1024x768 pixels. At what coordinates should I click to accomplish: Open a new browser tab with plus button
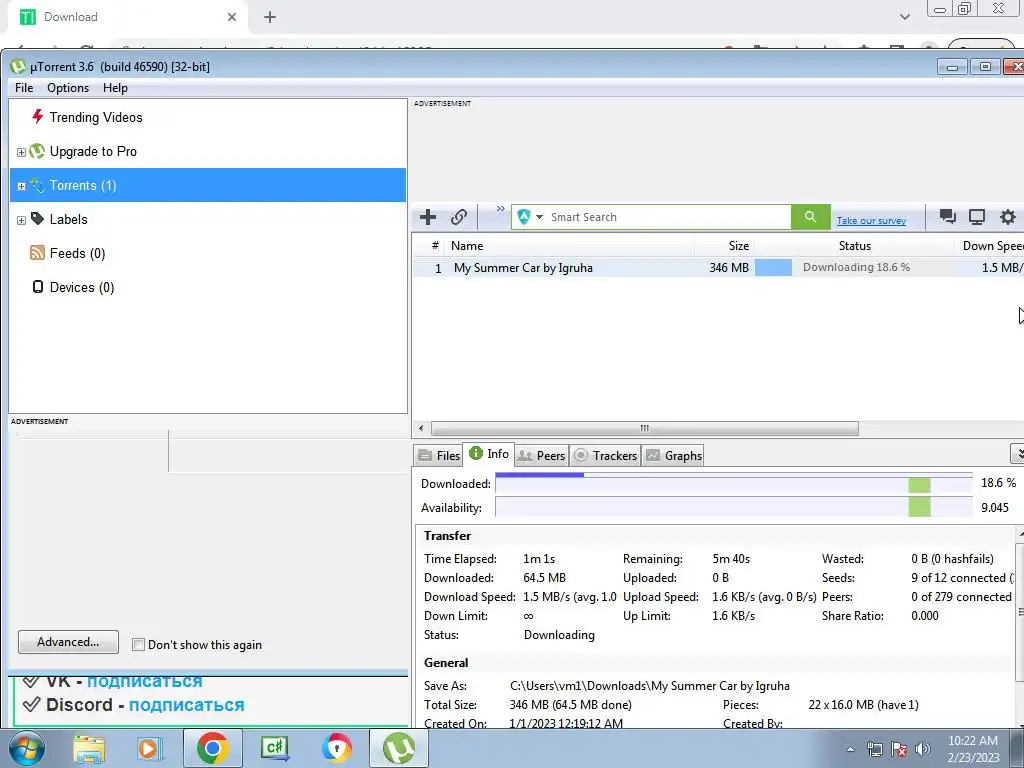tap(270, 17)
